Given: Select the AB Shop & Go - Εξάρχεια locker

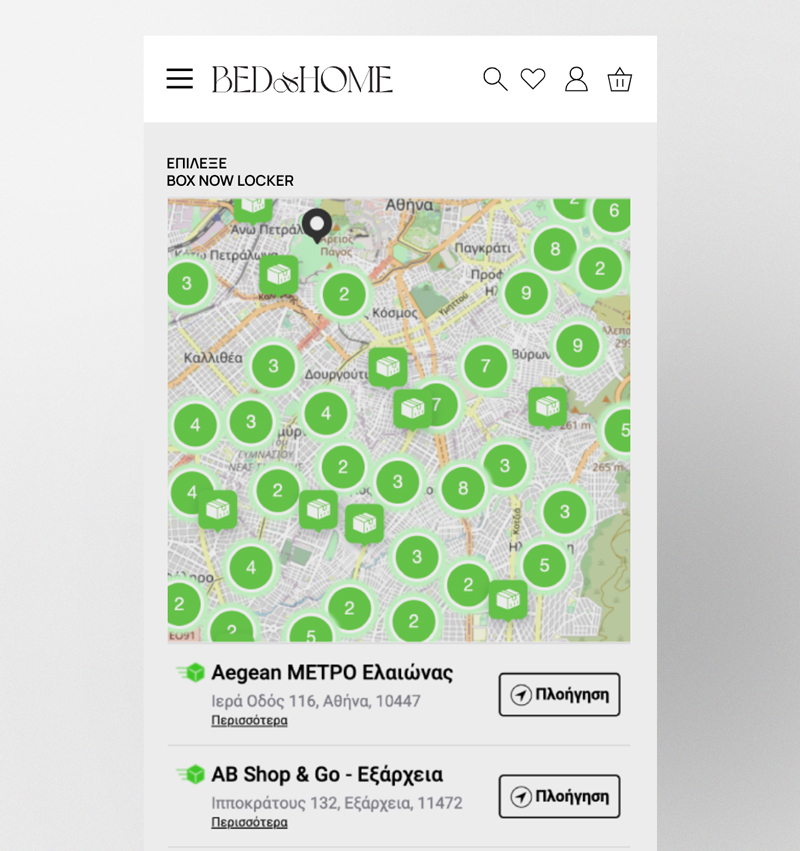Looking at the screenshot, I should coord(327,774).
